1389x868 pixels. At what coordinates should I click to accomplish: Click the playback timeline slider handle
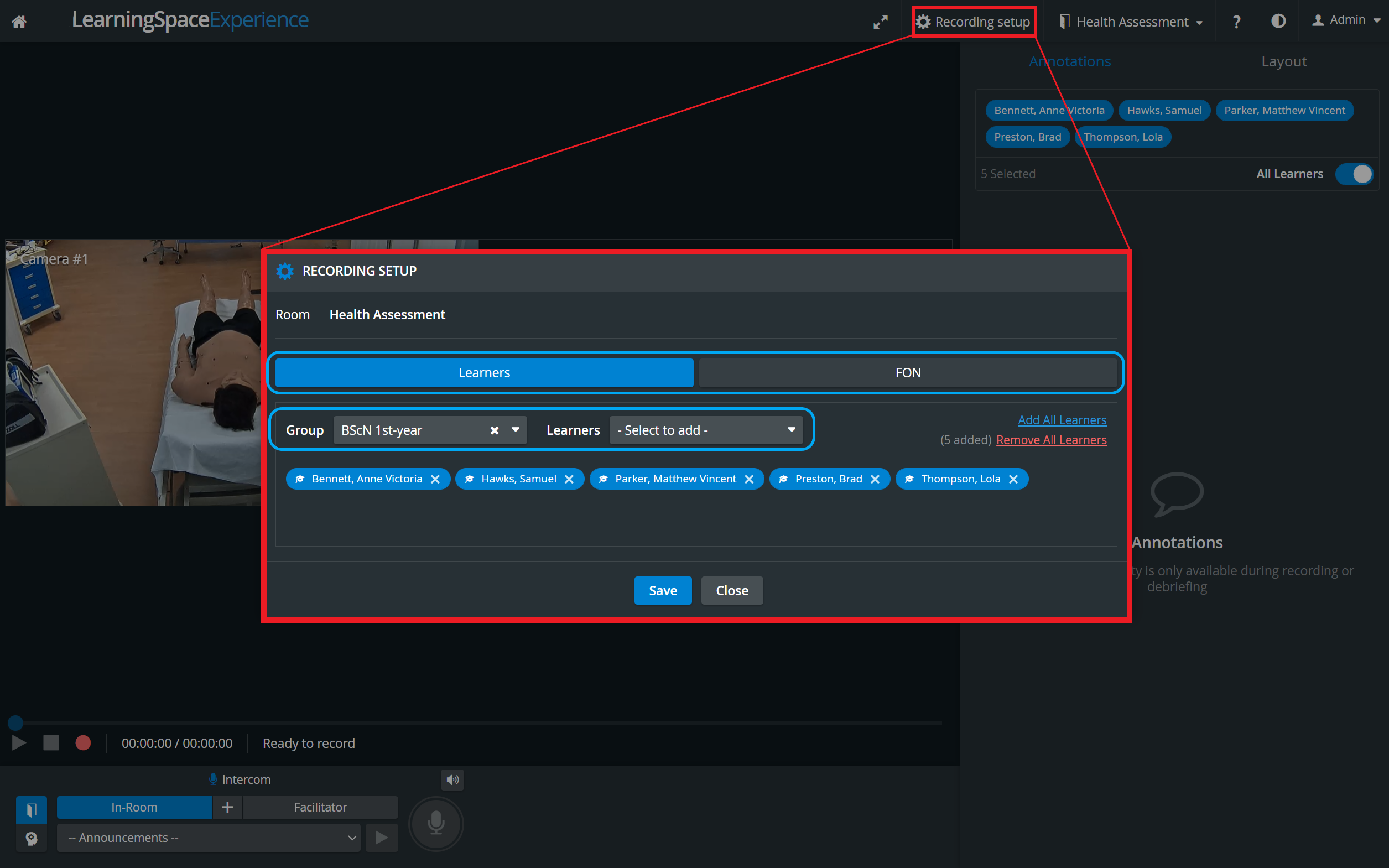(x=15, y=723)
